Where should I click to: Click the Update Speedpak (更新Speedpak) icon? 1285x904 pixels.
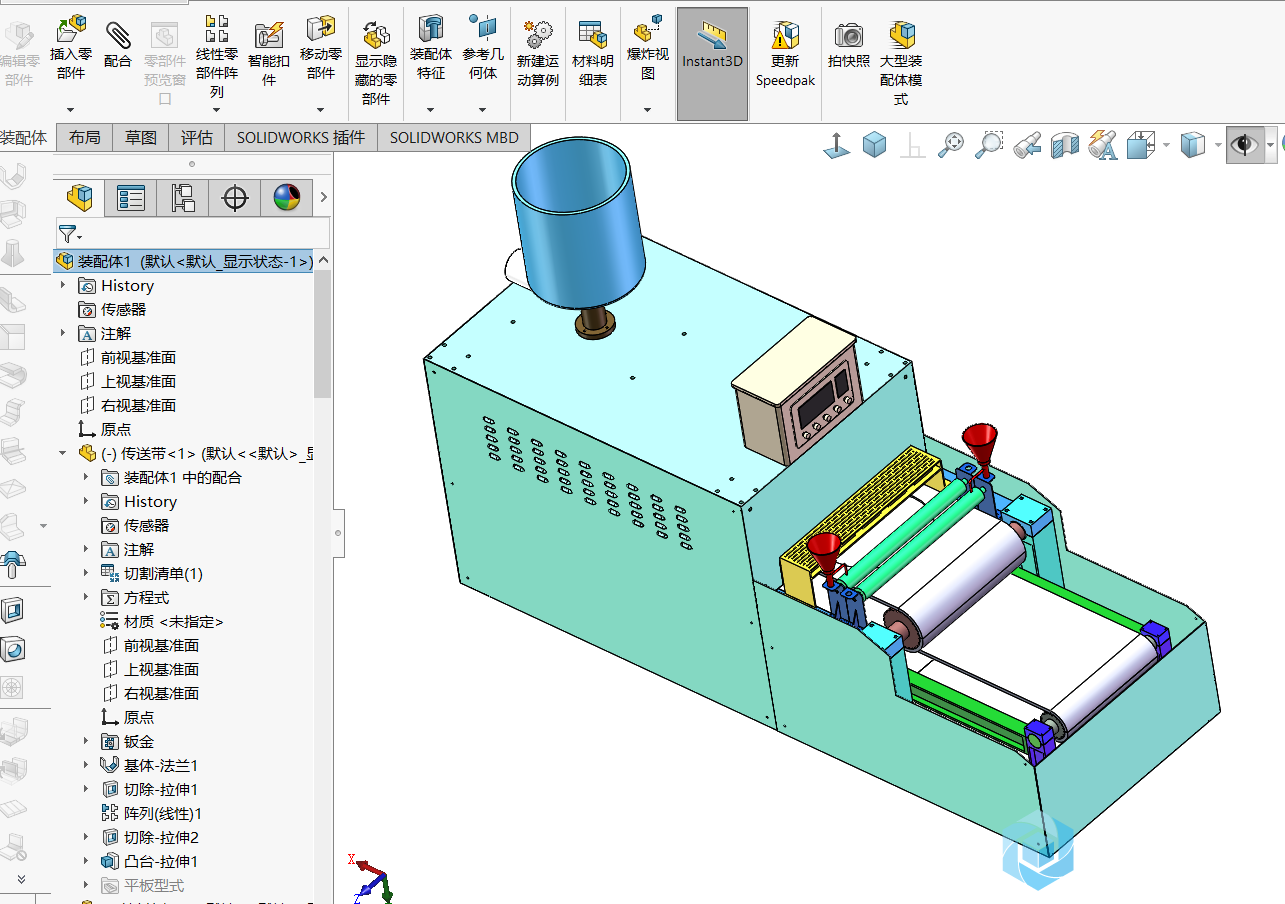click(x=785, y=36)
